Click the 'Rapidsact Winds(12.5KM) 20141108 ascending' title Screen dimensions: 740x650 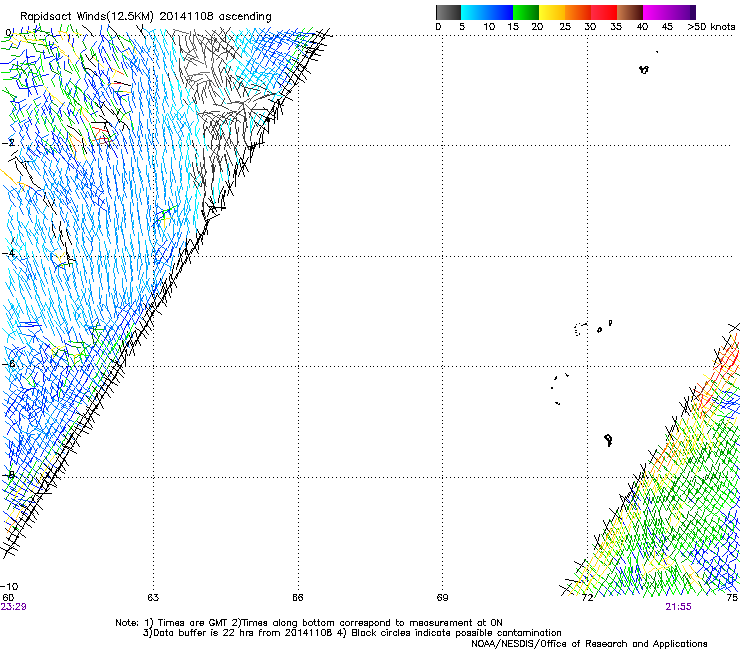[x=146, y=16]
